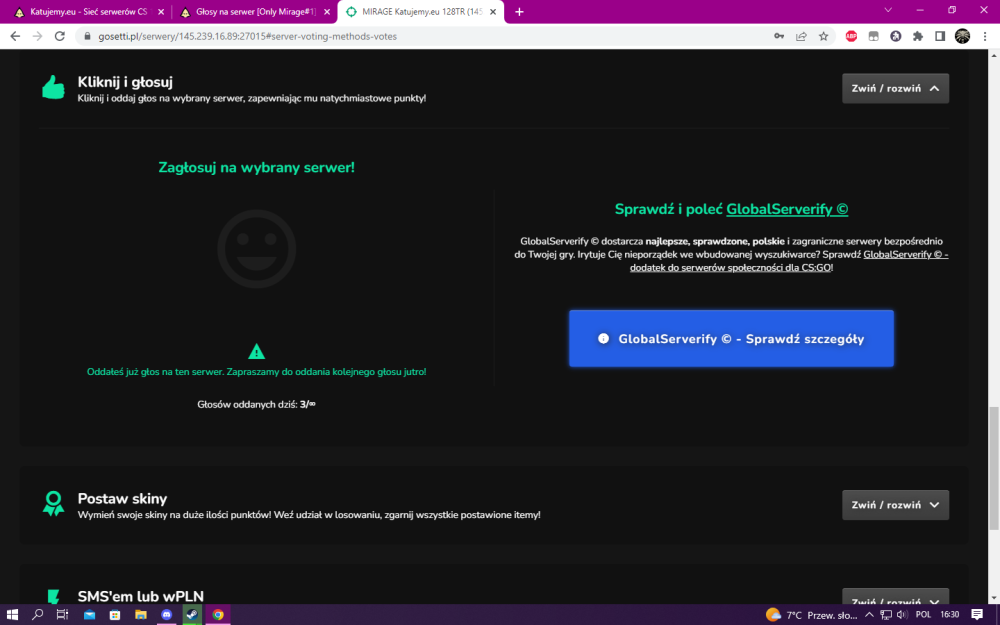This screenshot has height=625, width=1000.
Task: Click the Oddałeś już głos message
Action: [x=256, y=372]
